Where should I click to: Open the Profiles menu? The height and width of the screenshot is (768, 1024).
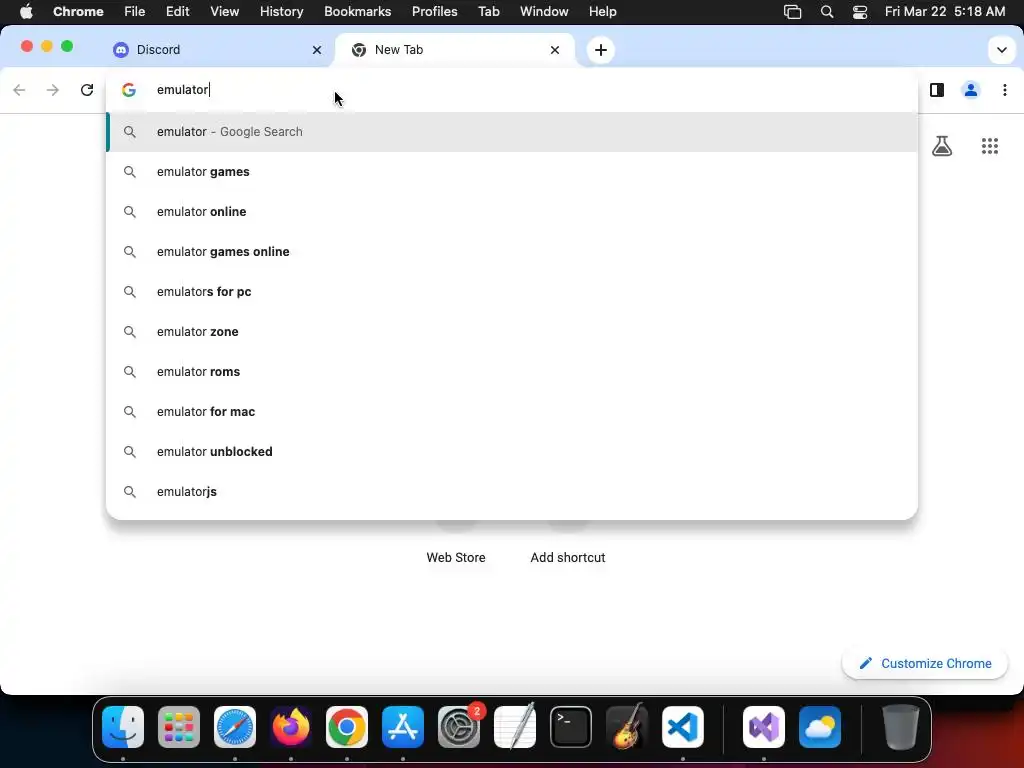(434, 12)
